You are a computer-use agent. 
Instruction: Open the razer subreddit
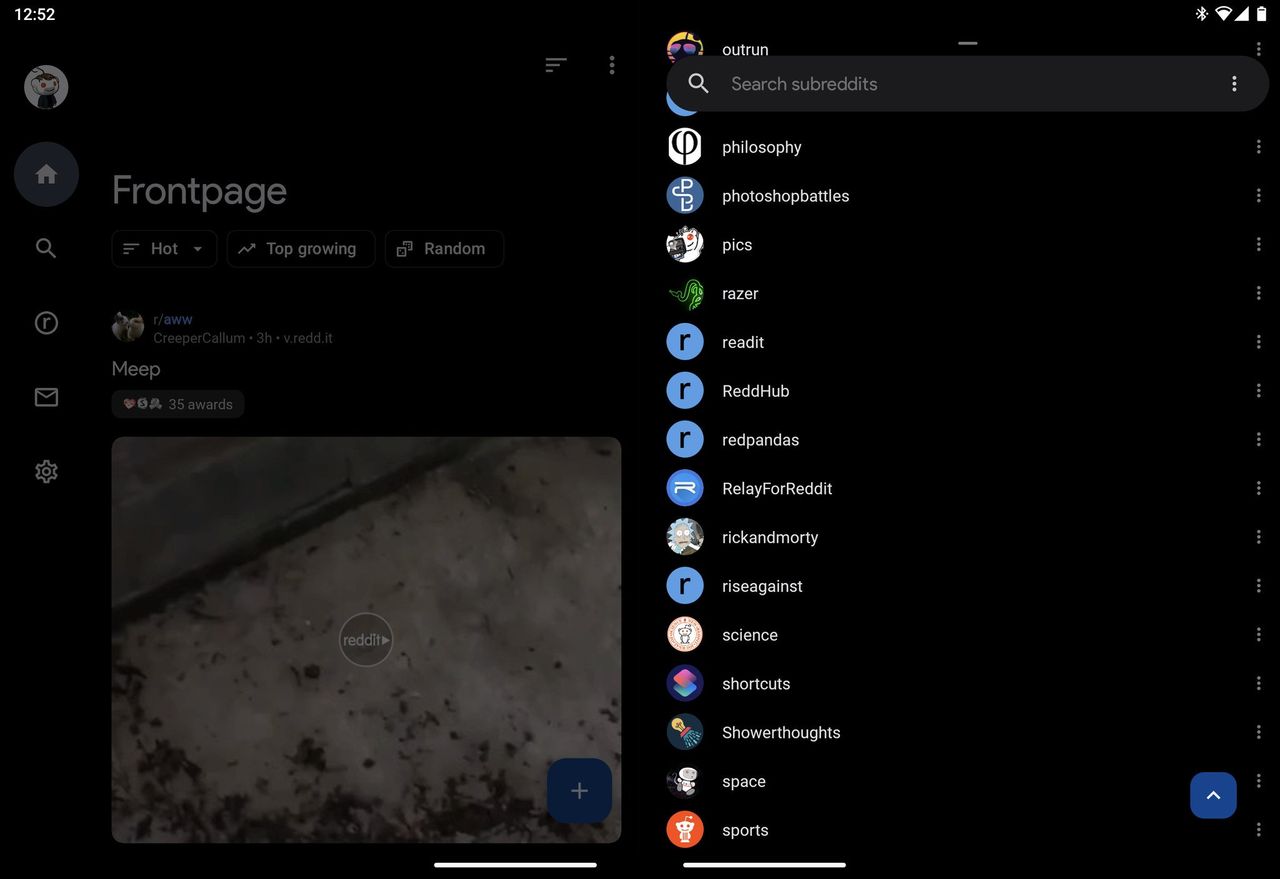[x=740, y=293]
